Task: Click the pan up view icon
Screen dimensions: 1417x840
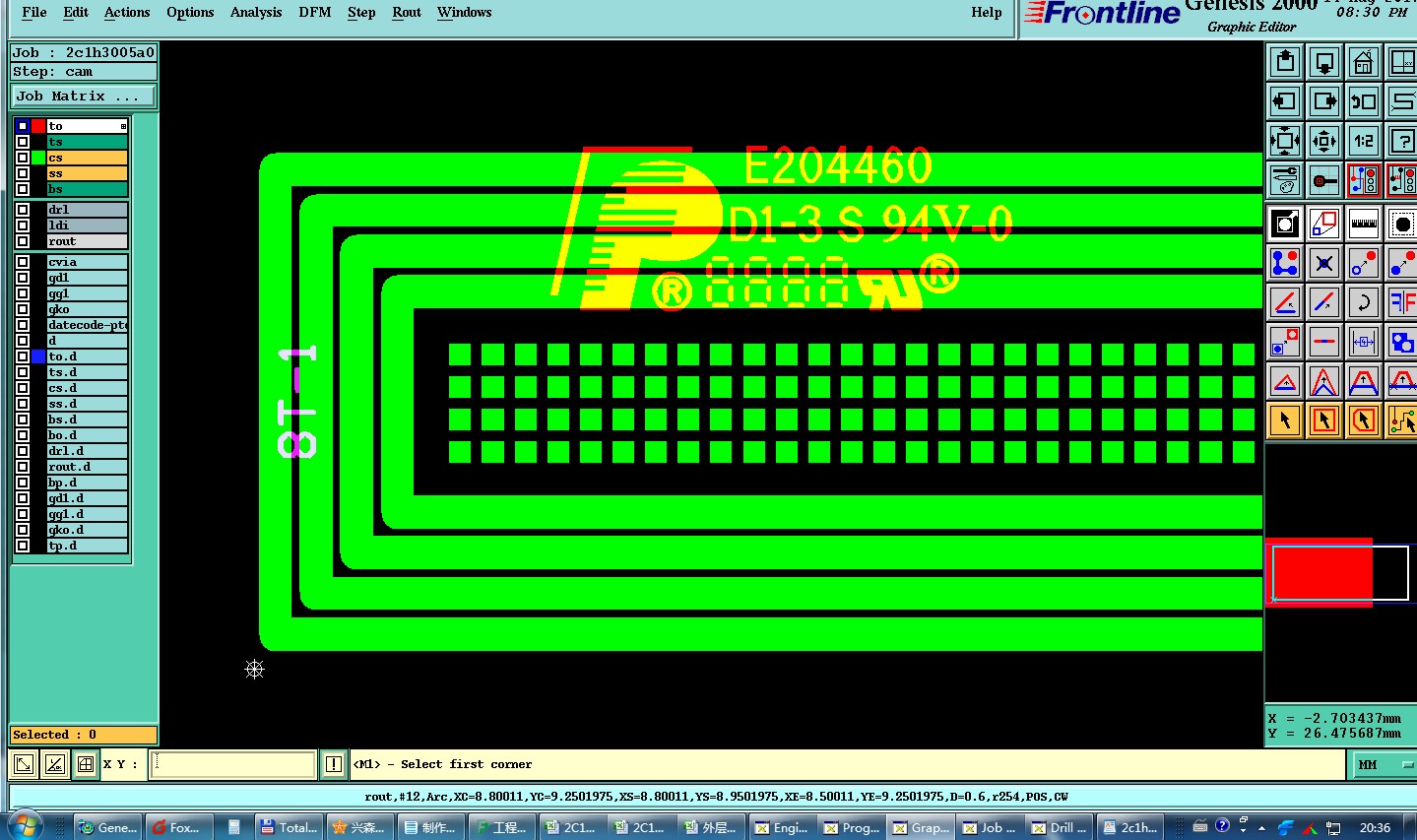Action: [x=1285, y=62]
